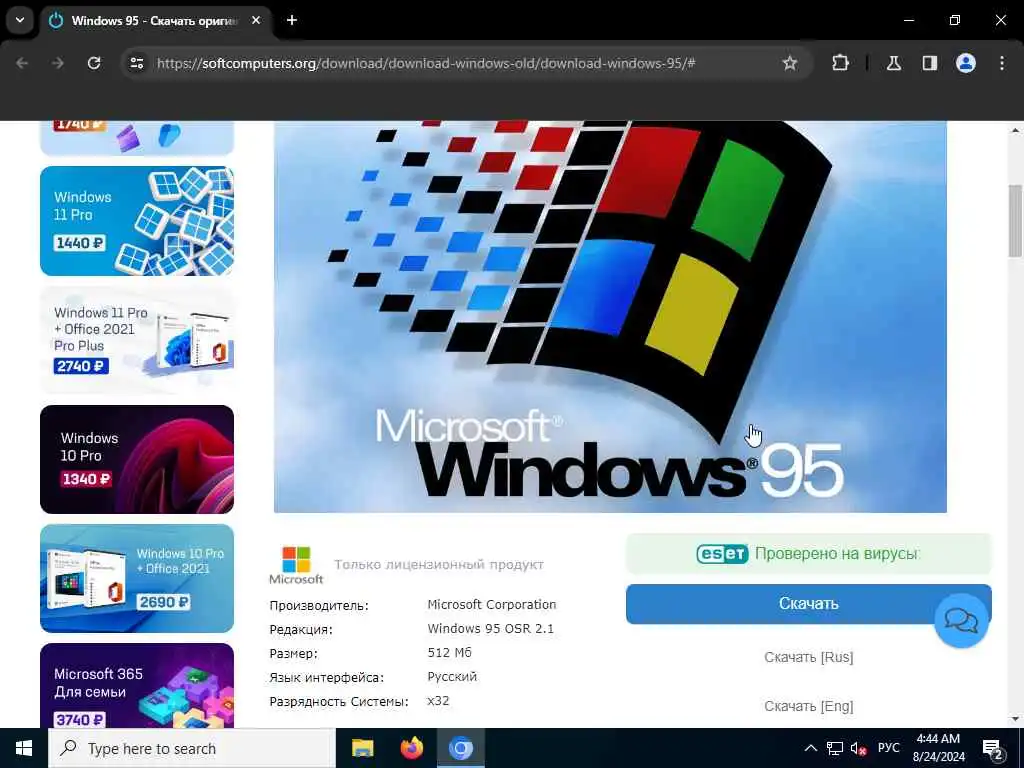The image size is (1024, 768).
Task: Select the text Microsoft Corporation
Action: point(492,605)
